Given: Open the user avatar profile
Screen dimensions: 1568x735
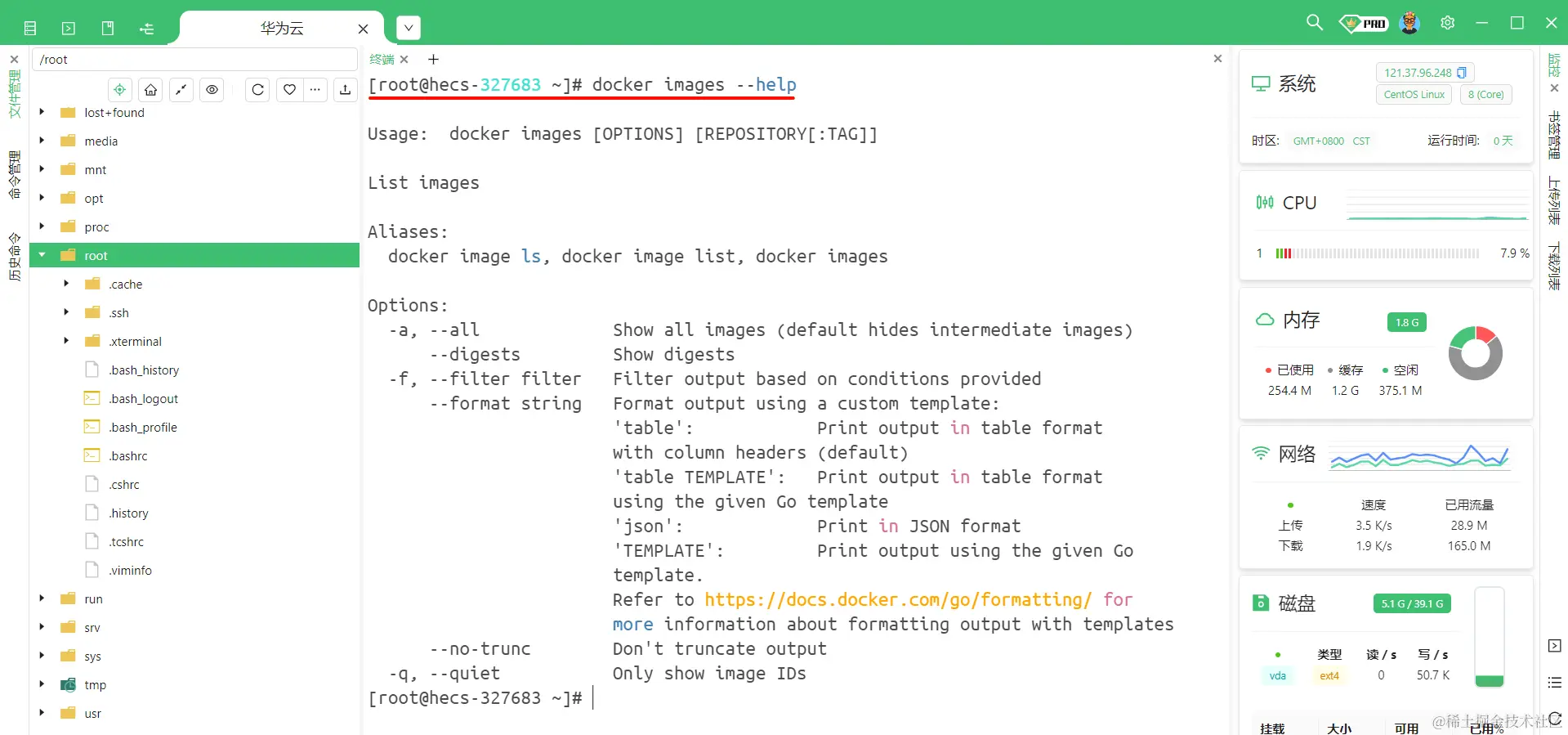Looking at the screenshot, I should coord(1409,23).
